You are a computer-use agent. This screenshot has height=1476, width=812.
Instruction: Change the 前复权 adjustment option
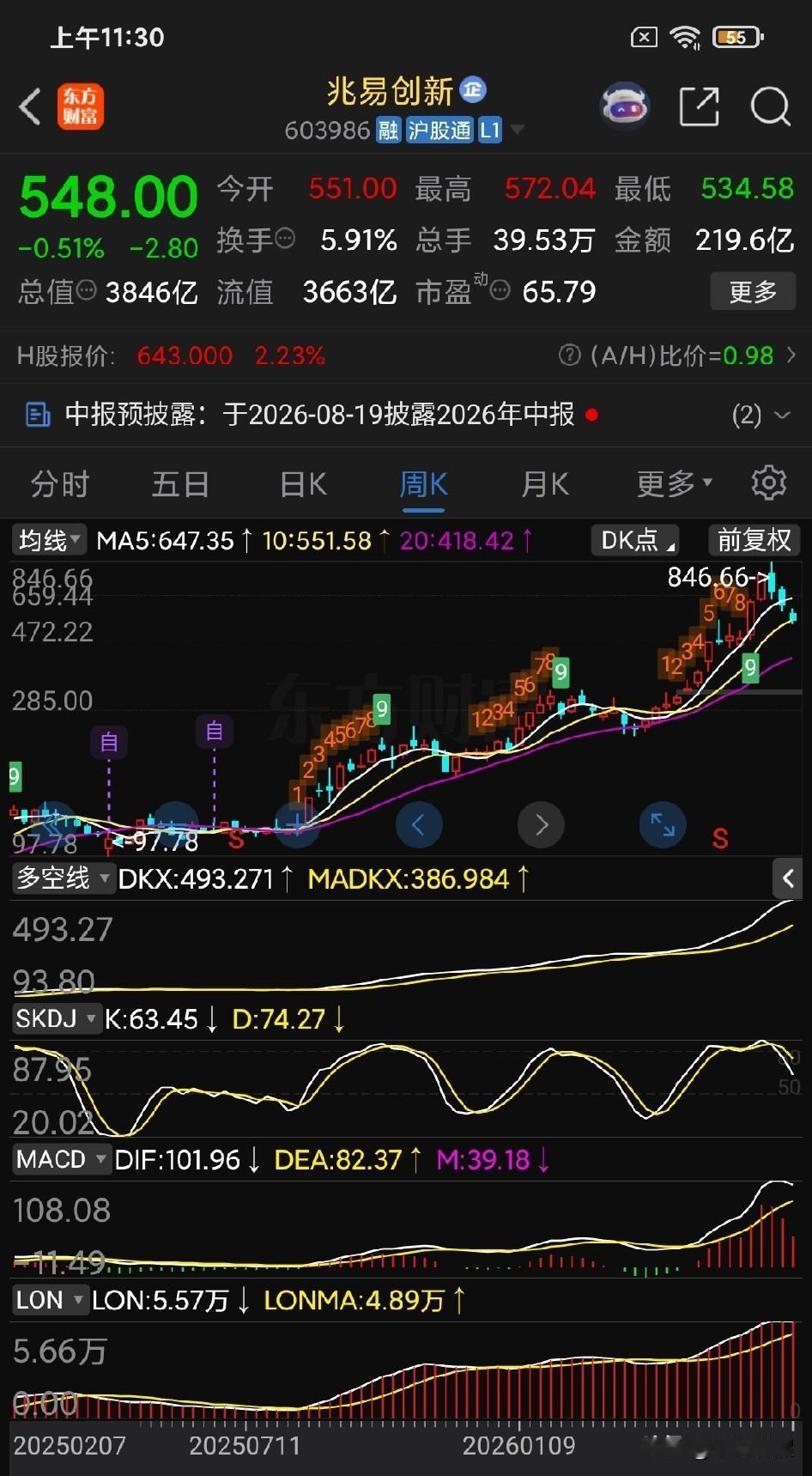pos(754,540)
